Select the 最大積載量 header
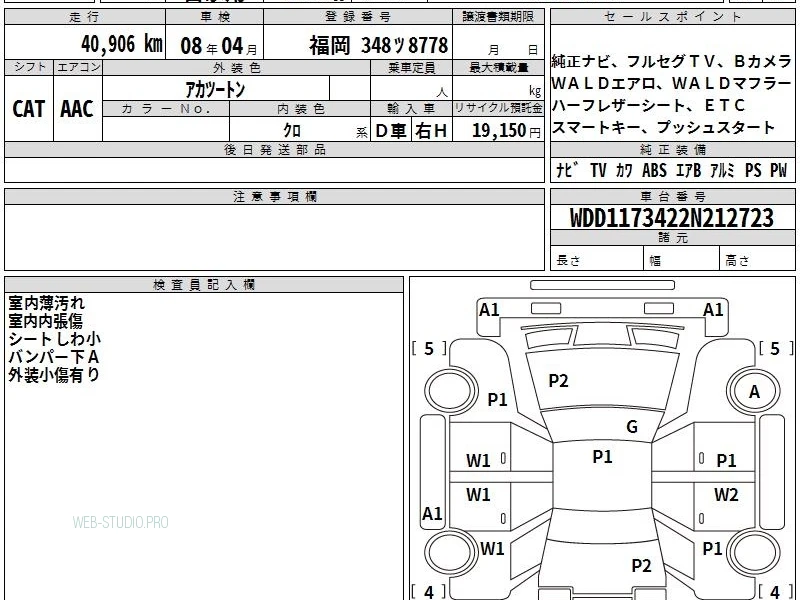 point(498,68)
